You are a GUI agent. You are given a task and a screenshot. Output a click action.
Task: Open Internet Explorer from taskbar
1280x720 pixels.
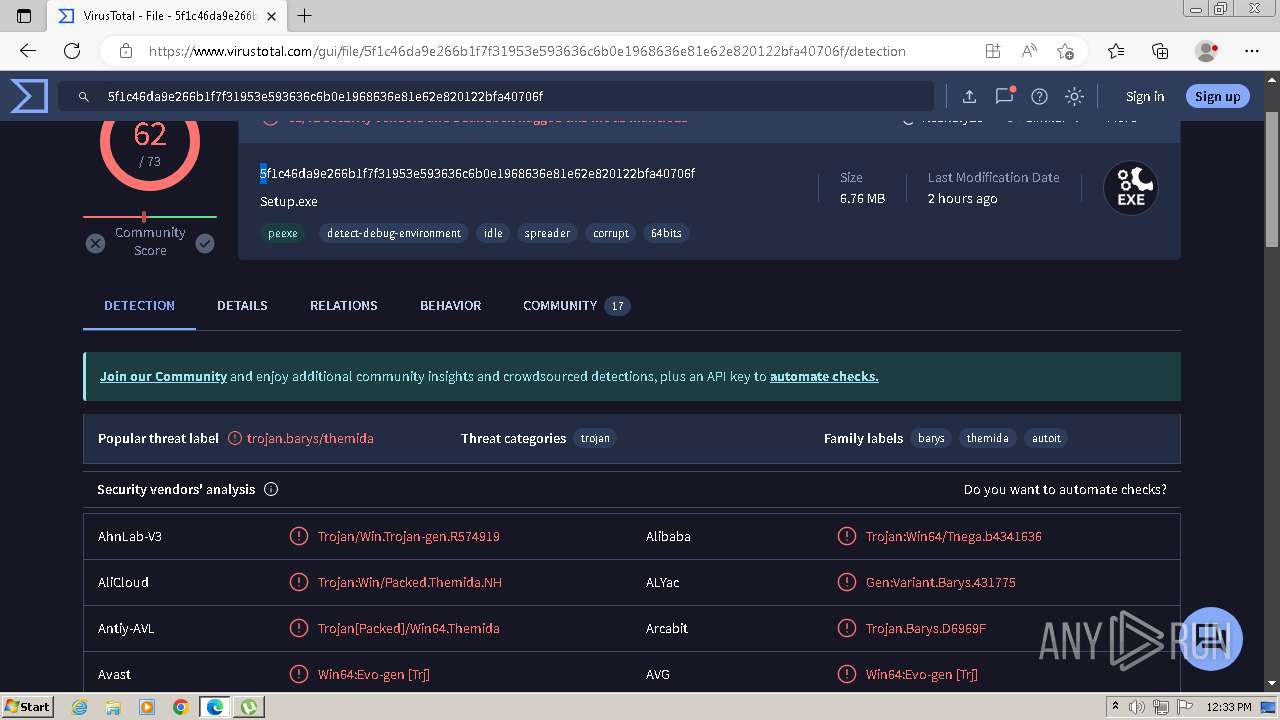[x=80, y=707]
